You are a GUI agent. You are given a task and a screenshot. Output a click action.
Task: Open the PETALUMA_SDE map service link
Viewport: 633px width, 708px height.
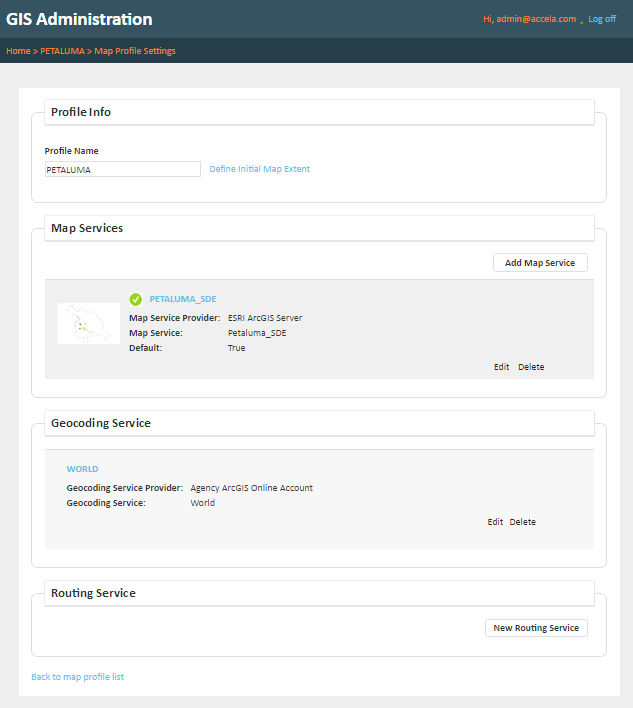[183, 299]
